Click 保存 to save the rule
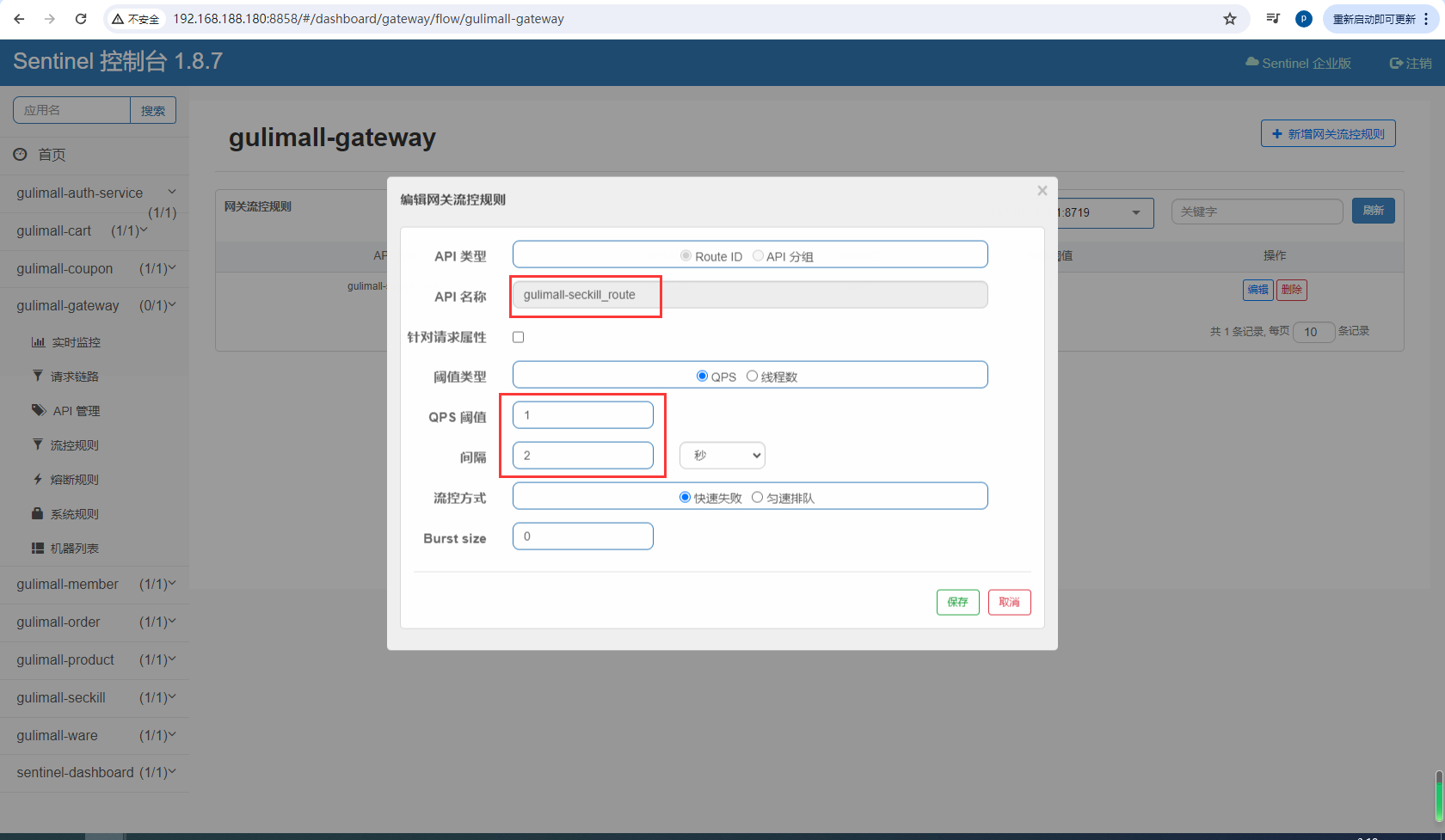 (x=958, y=602)
